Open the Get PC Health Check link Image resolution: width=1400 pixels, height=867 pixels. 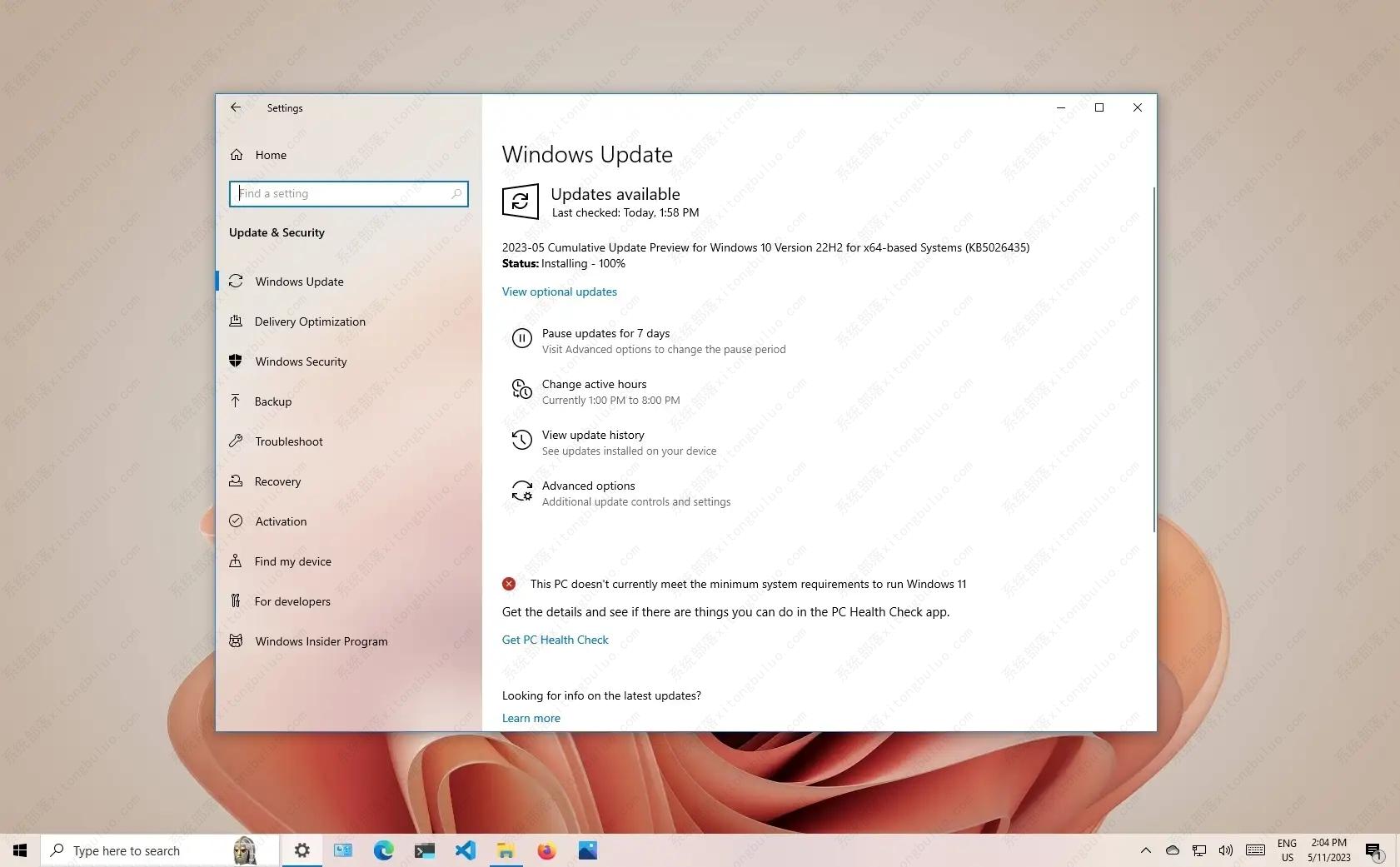click(555, 640)
